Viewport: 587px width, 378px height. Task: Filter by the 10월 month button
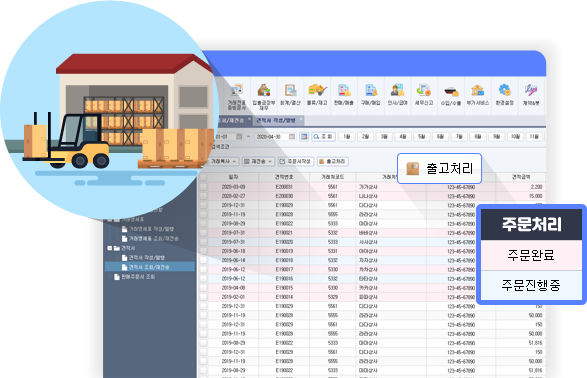[x=515, y=137]
